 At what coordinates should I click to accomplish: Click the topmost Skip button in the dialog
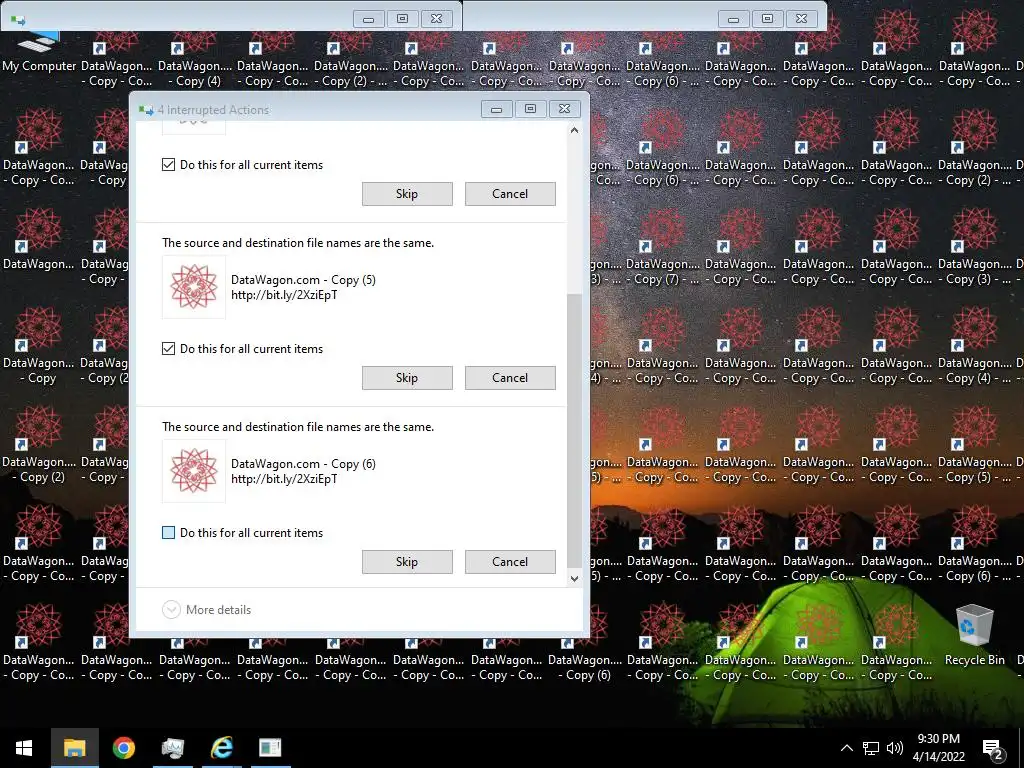[x=407, y=194]
